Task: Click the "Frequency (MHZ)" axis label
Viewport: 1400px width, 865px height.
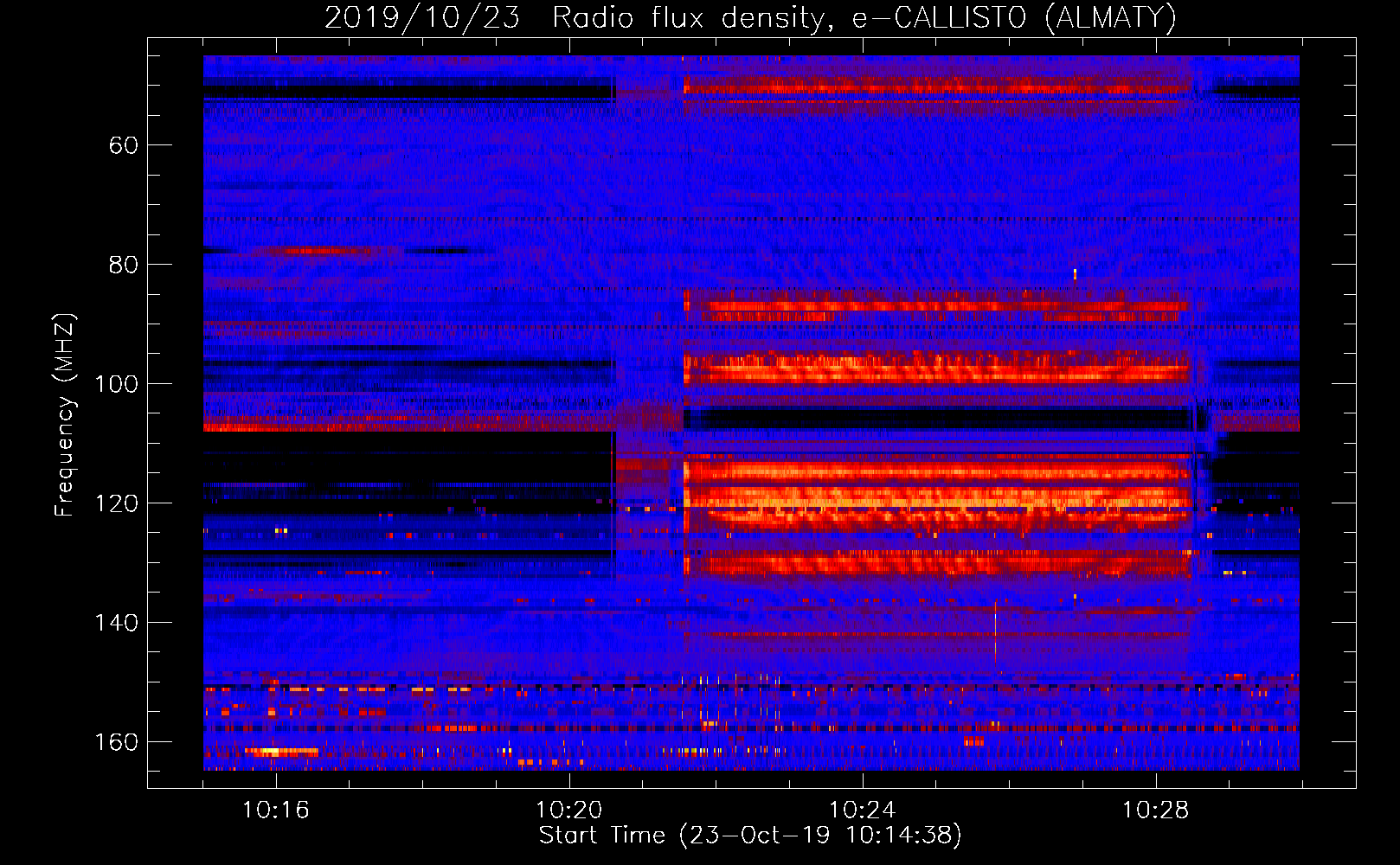Action: (65, 415)
